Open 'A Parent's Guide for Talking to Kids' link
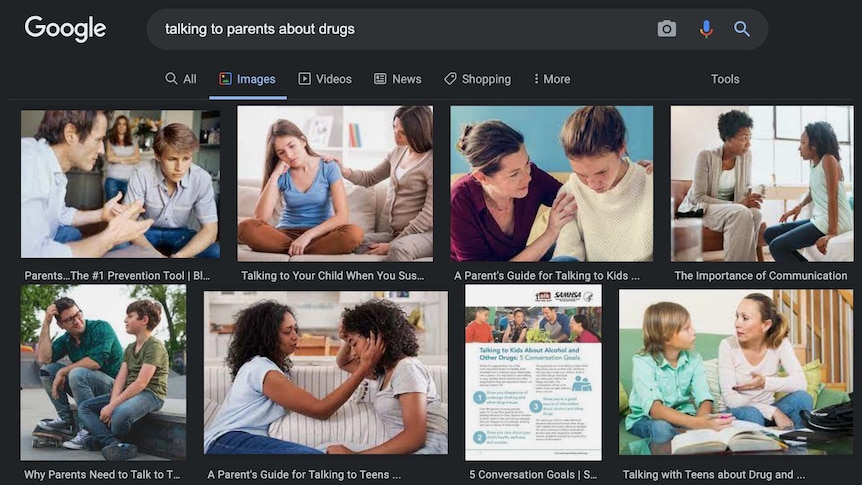The width and height of the screenshot is (862, 485). tap(546, 275)
